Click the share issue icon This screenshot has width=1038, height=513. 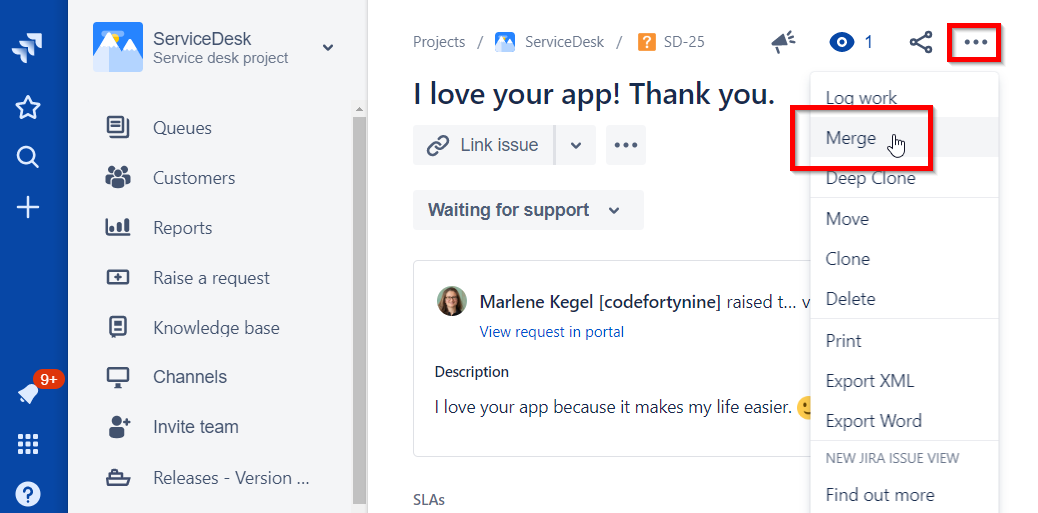[921, 42]
